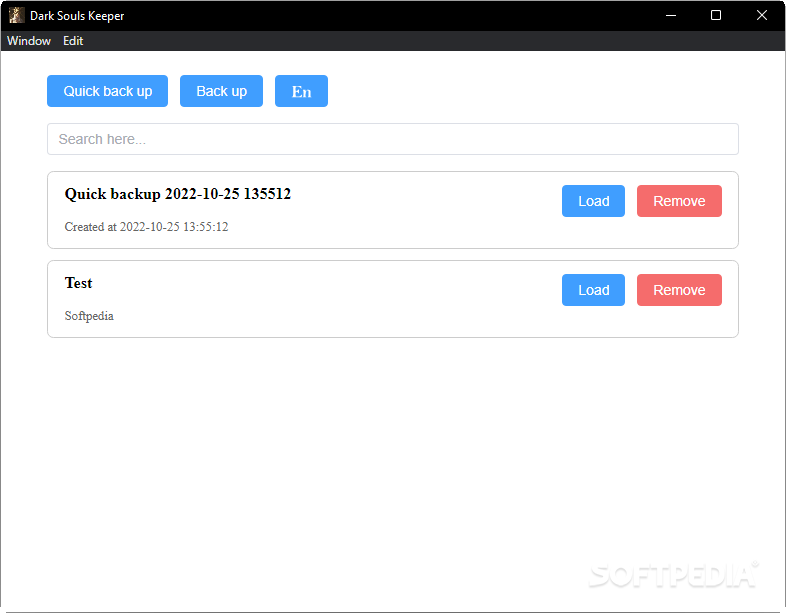The image size is (786, 613).
Task: Maximize the Dark Souls Keeper window
Action: tap(716, 16)
